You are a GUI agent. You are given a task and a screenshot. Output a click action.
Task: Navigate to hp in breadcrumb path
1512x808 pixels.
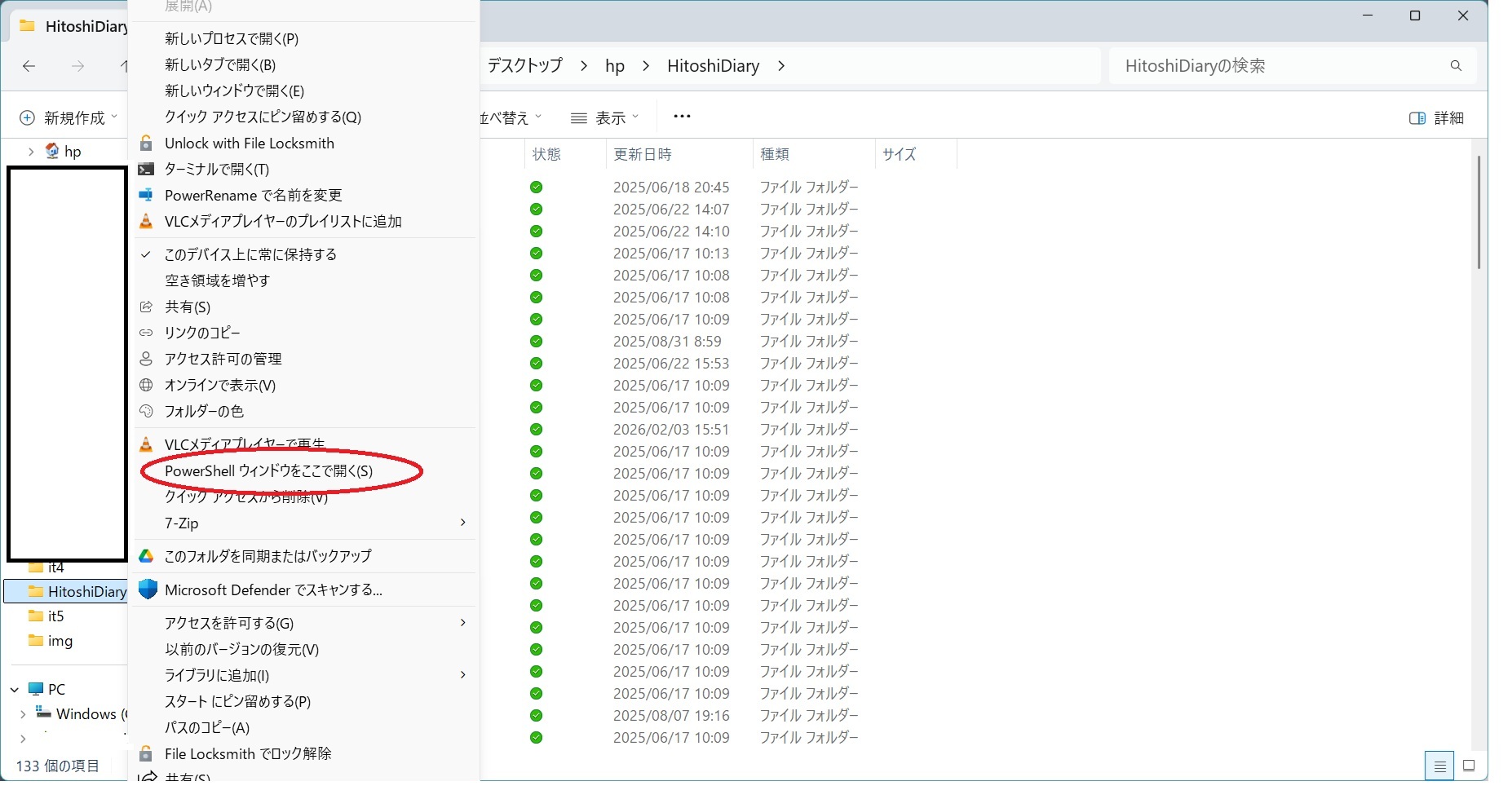tap(615, 66)
